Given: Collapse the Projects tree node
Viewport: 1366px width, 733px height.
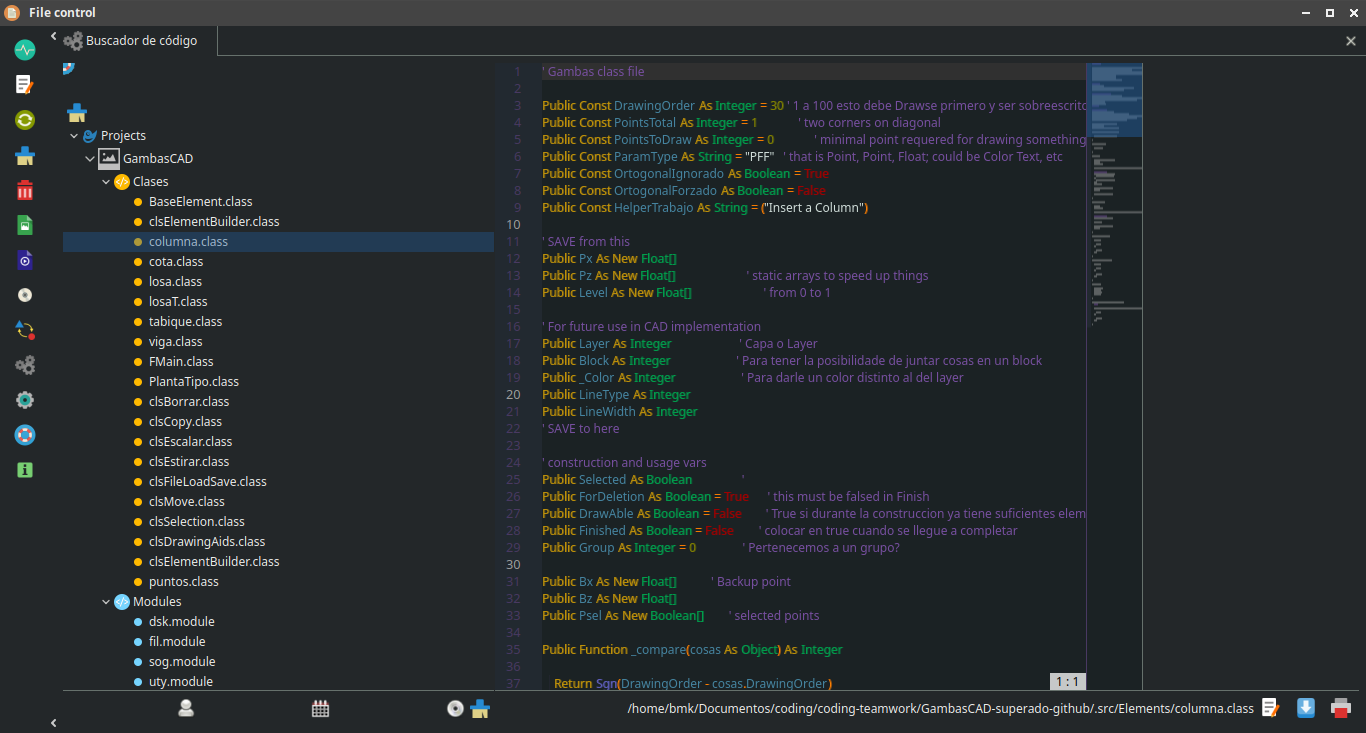Looking at the screenshot, I should (74, 136).
